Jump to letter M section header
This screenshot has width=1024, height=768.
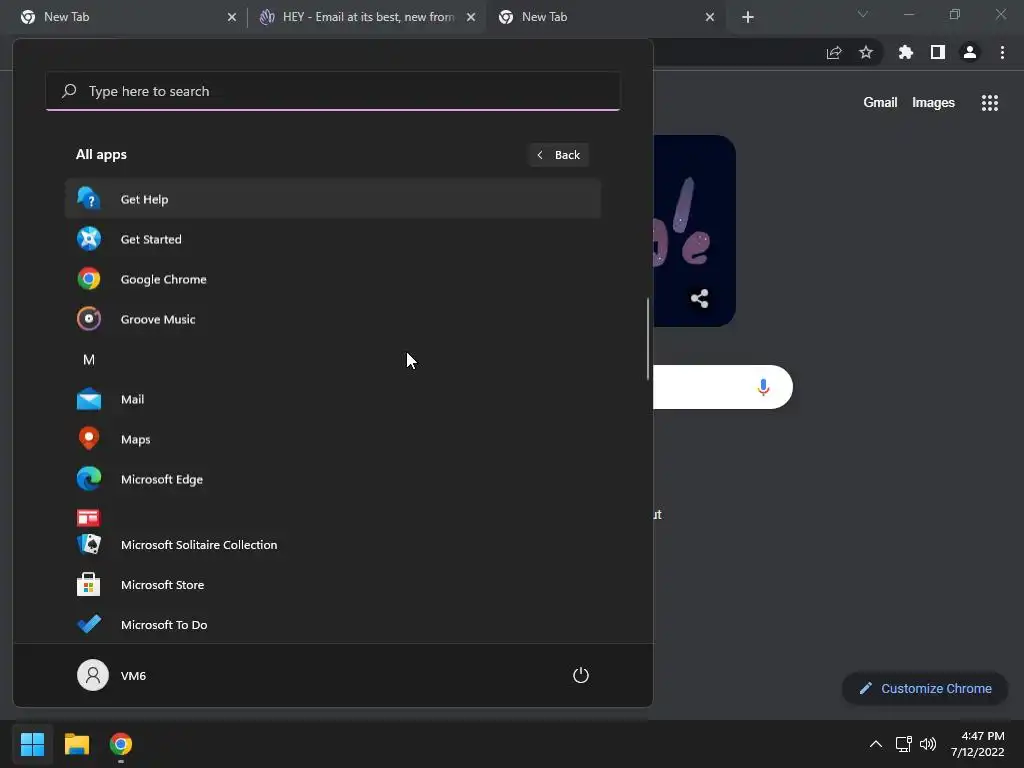(89, 359)
